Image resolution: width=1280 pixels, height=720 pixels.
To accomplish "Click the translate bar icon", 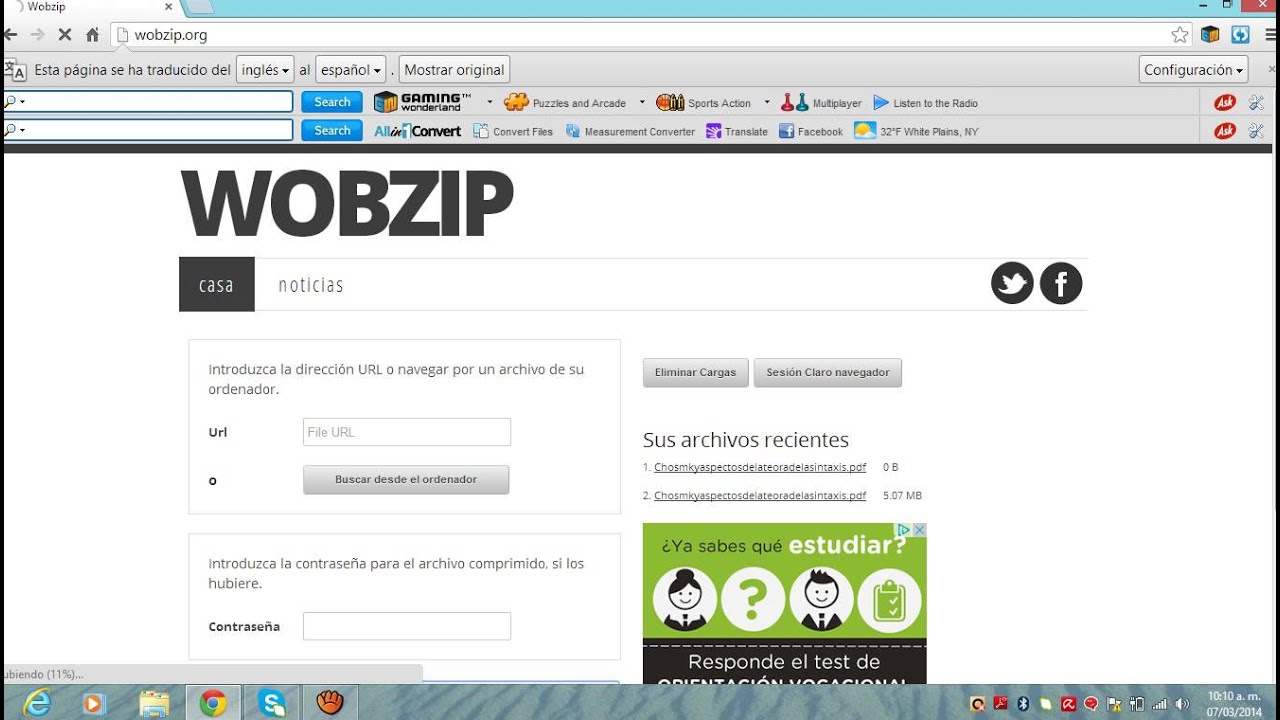I will click(15, 70).
